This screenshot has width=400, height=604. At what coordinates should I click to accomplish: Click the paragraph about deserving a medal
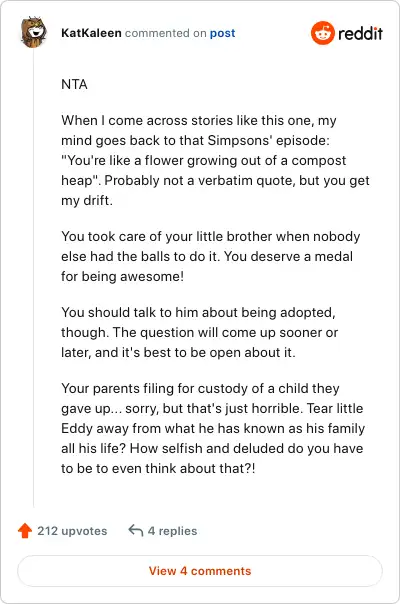[211, 256]
